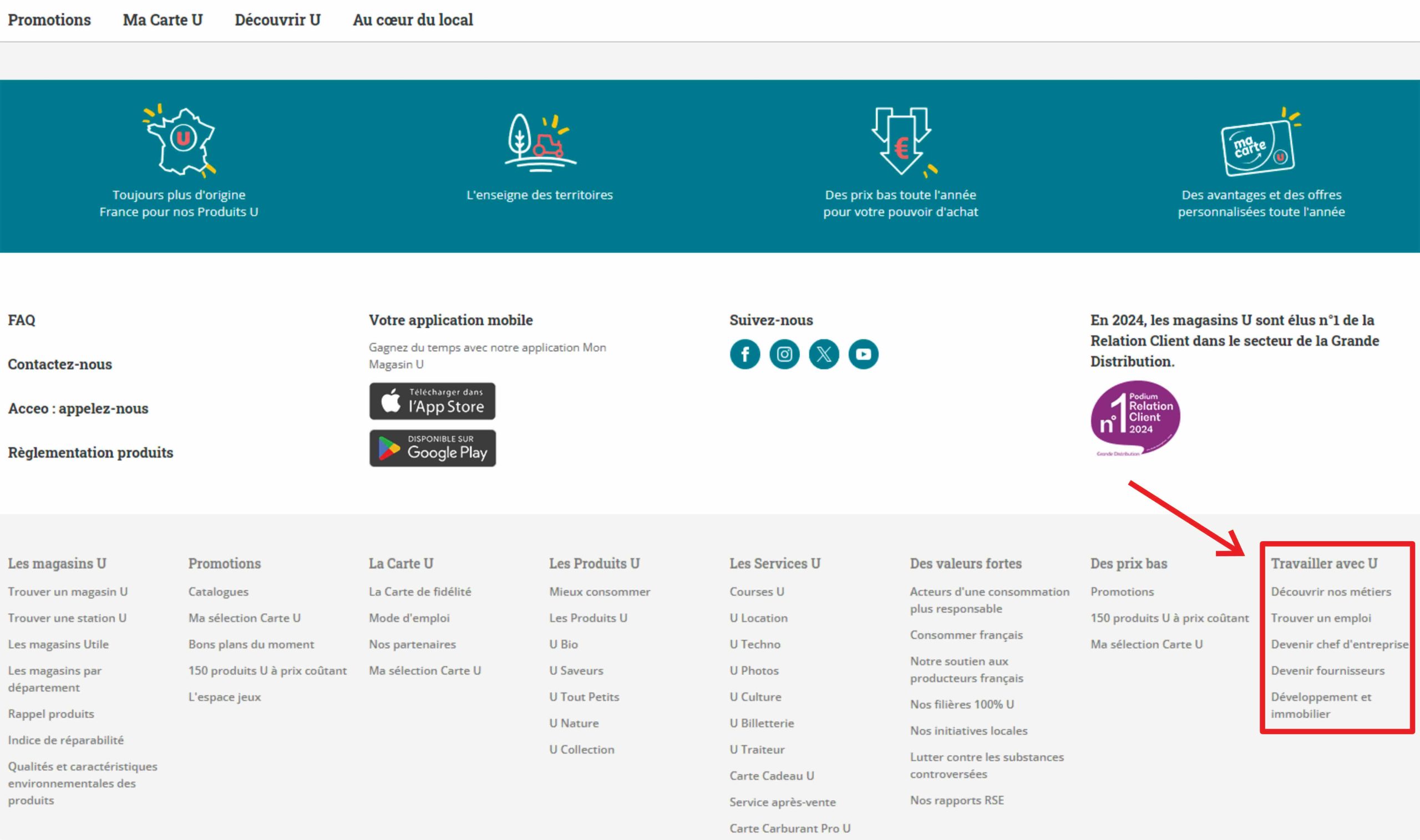Open Acceo : appelez-nous link
The image size is (1420, 840).
click(78, 408)
